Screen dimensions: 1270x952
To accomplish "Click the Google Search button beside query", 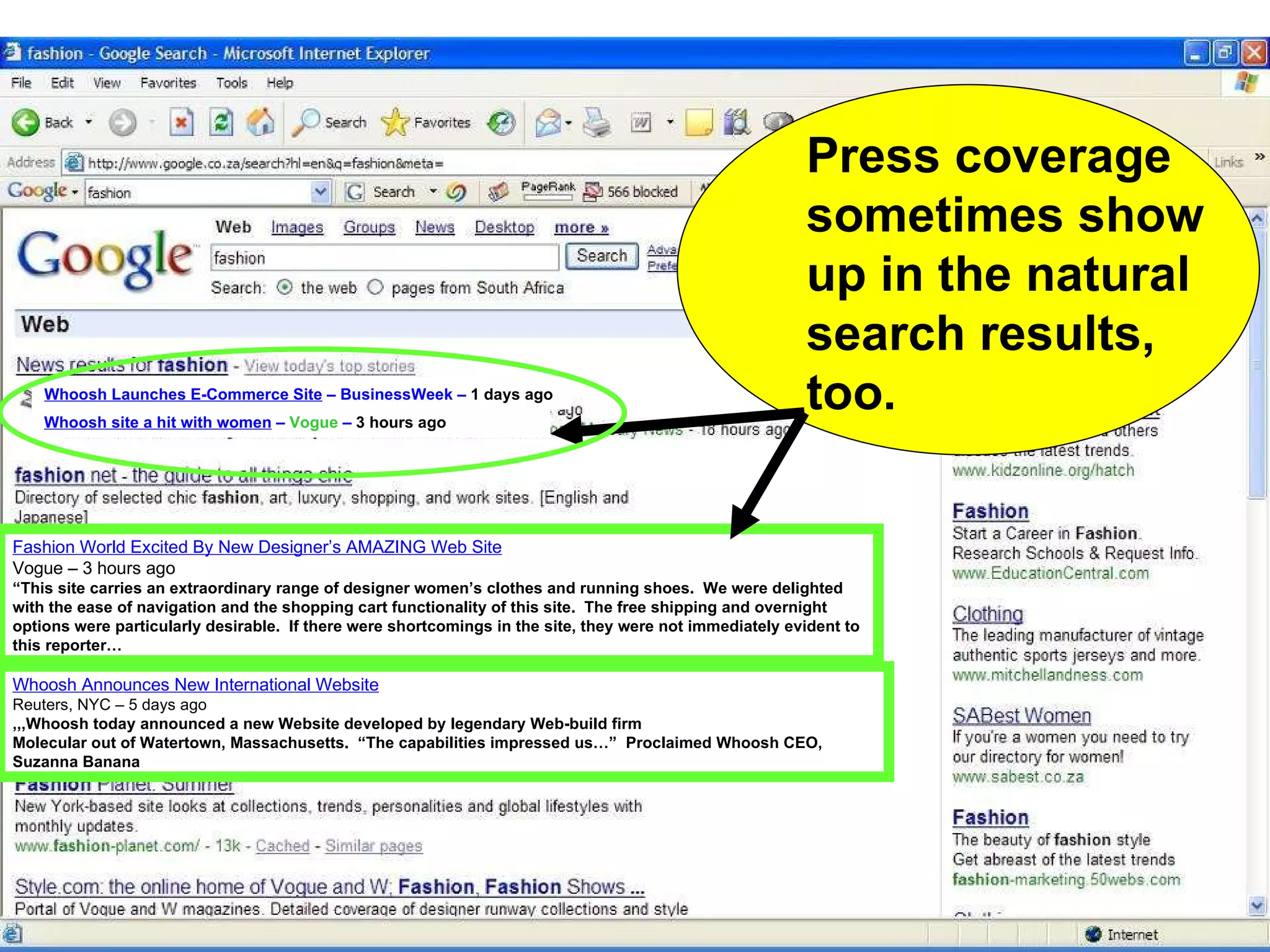I will tap(602, 256).
